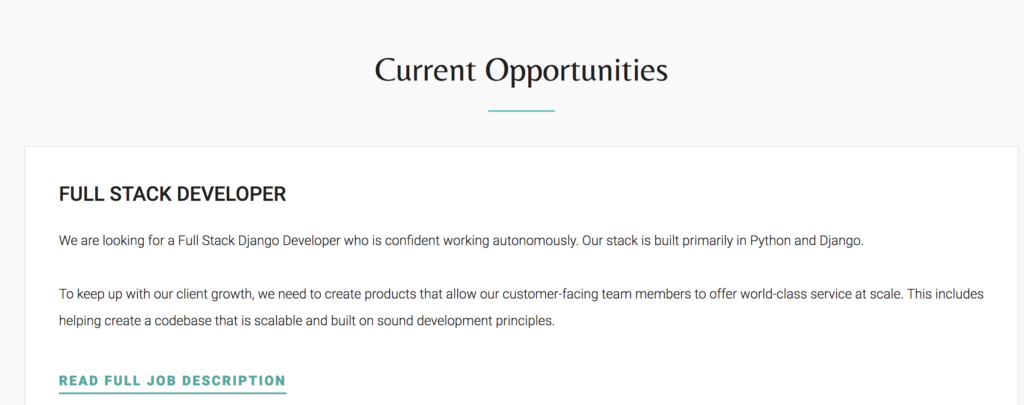
Task: Click the teal divider under Current Opportunities
Action: coord(521,111)
